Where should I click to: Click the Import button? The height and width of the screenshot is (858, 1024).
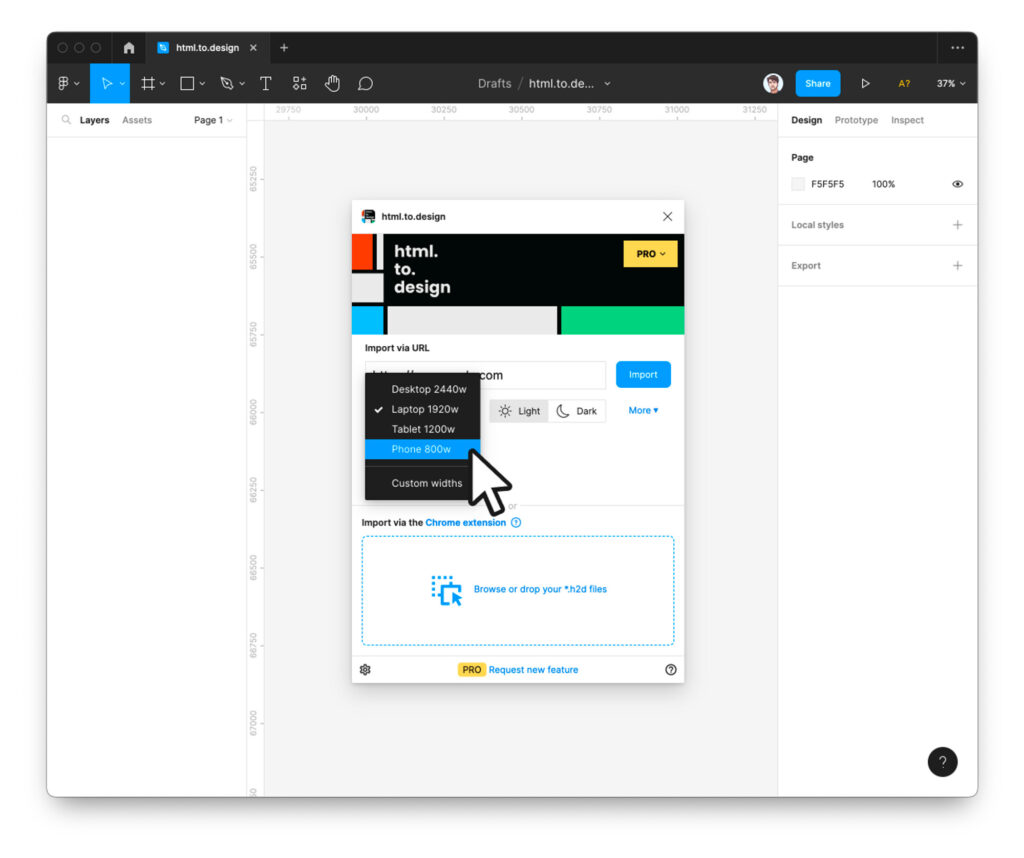click(643, 375)
